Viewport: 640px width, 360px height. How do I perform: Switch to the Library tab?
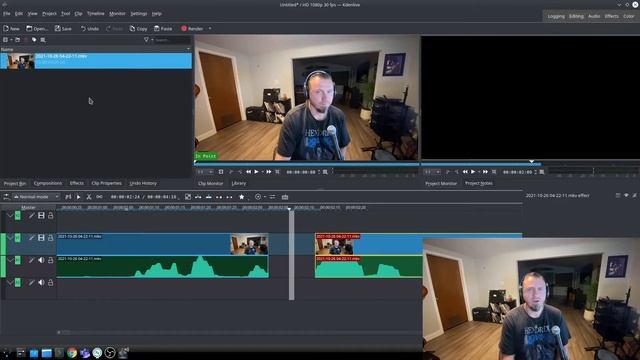tap(238, 184)
